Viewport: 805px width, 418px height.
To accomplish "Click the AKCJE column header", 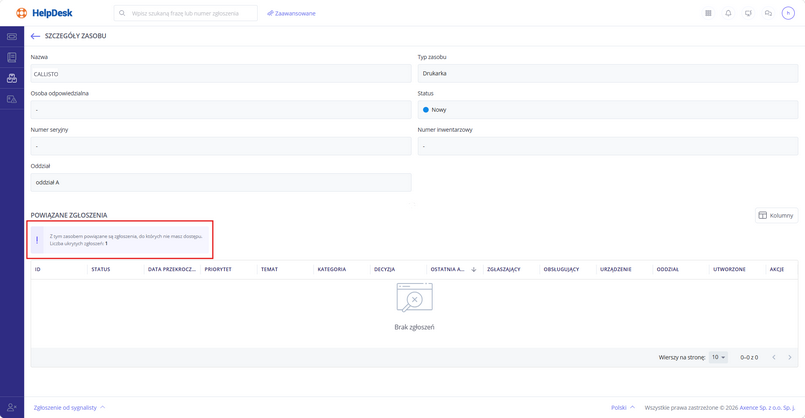I will pyautogui.click(x=777, y=269).
